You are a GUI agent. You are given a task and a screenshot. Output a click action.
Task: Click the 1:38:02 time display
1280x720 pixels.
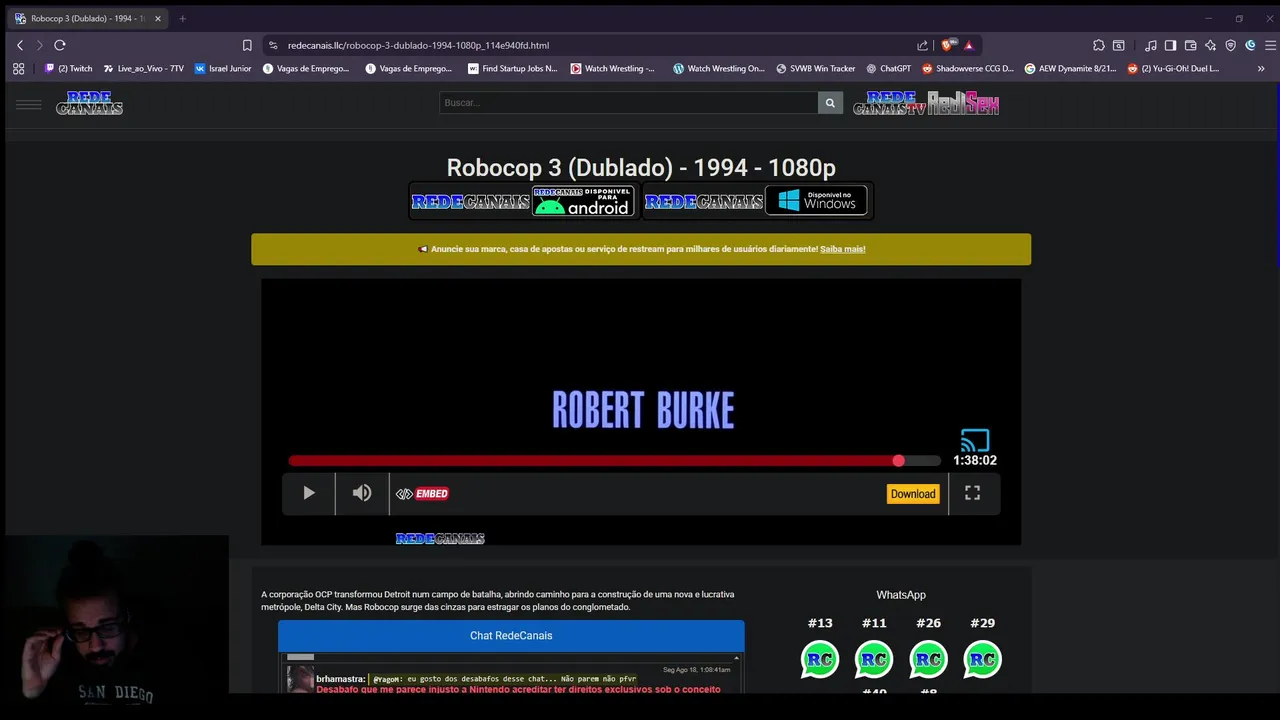[974, 461]
